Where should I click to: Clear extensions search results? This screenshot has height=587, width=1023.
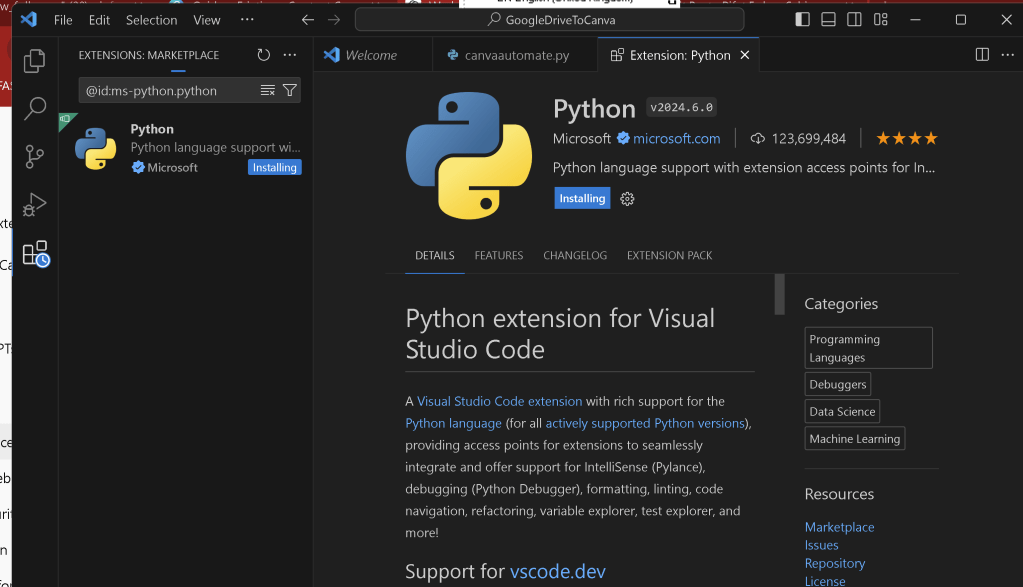click(x=267, y=91)
